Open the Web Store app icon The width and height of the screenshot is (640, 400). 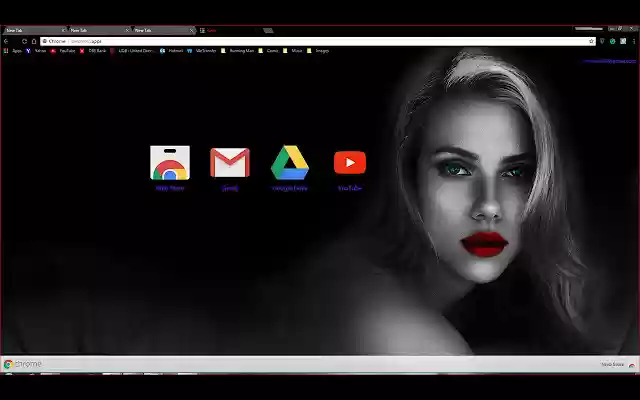coord(170,162)
